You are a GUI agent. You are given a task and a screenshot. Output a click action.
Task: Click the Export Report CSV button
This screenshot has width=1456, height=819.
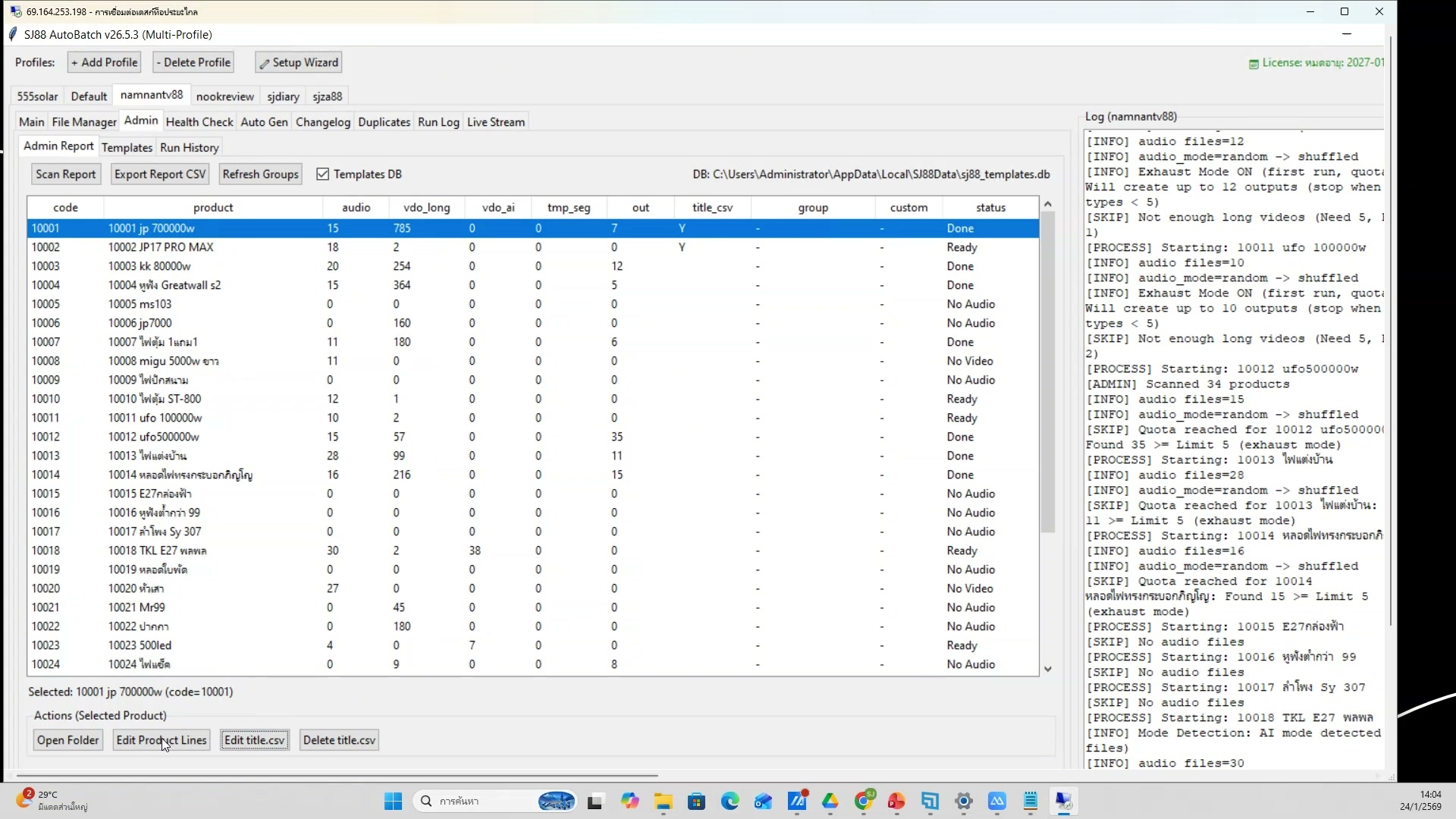(160, 174)
